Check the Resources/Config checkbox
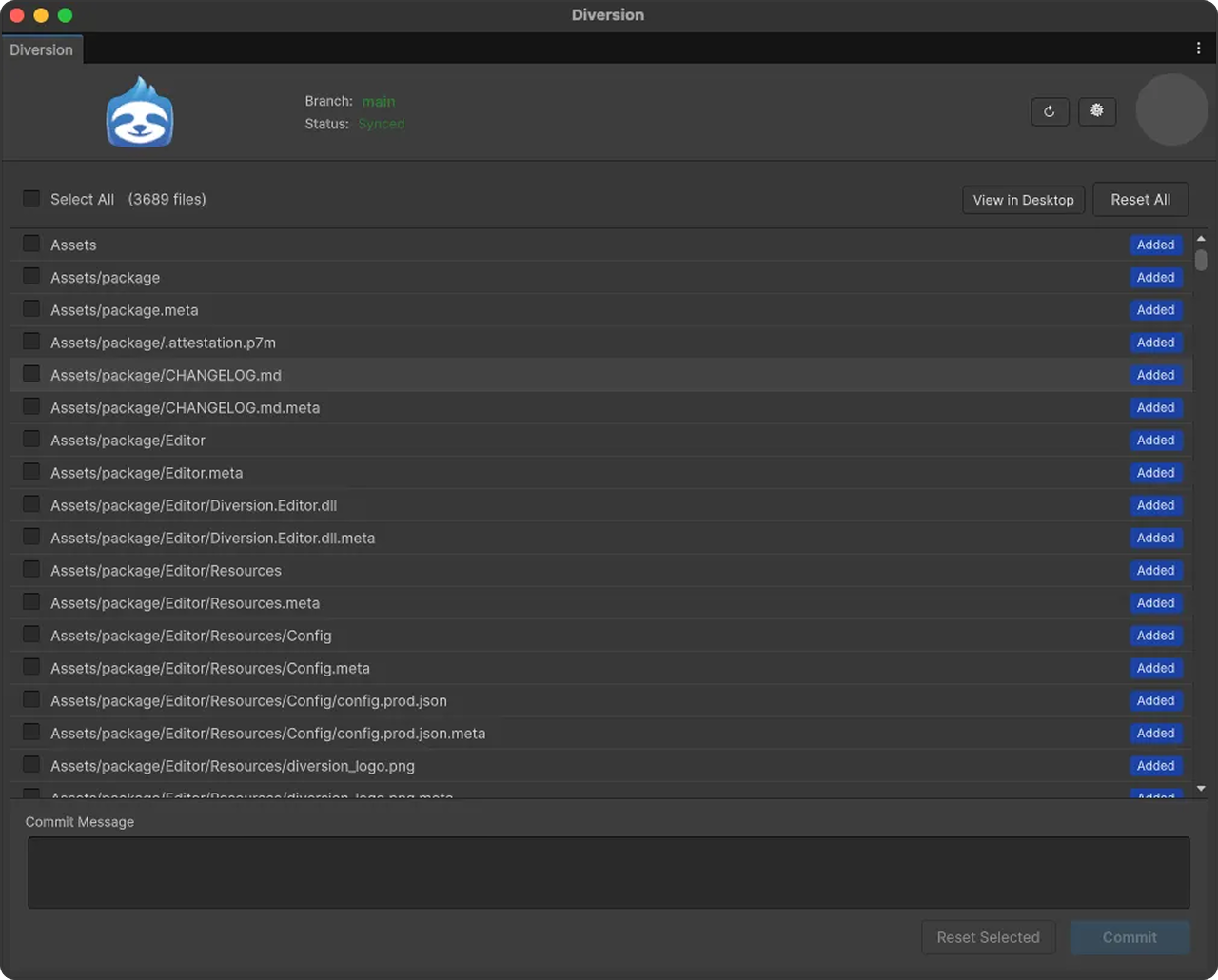 pos(31,634)
